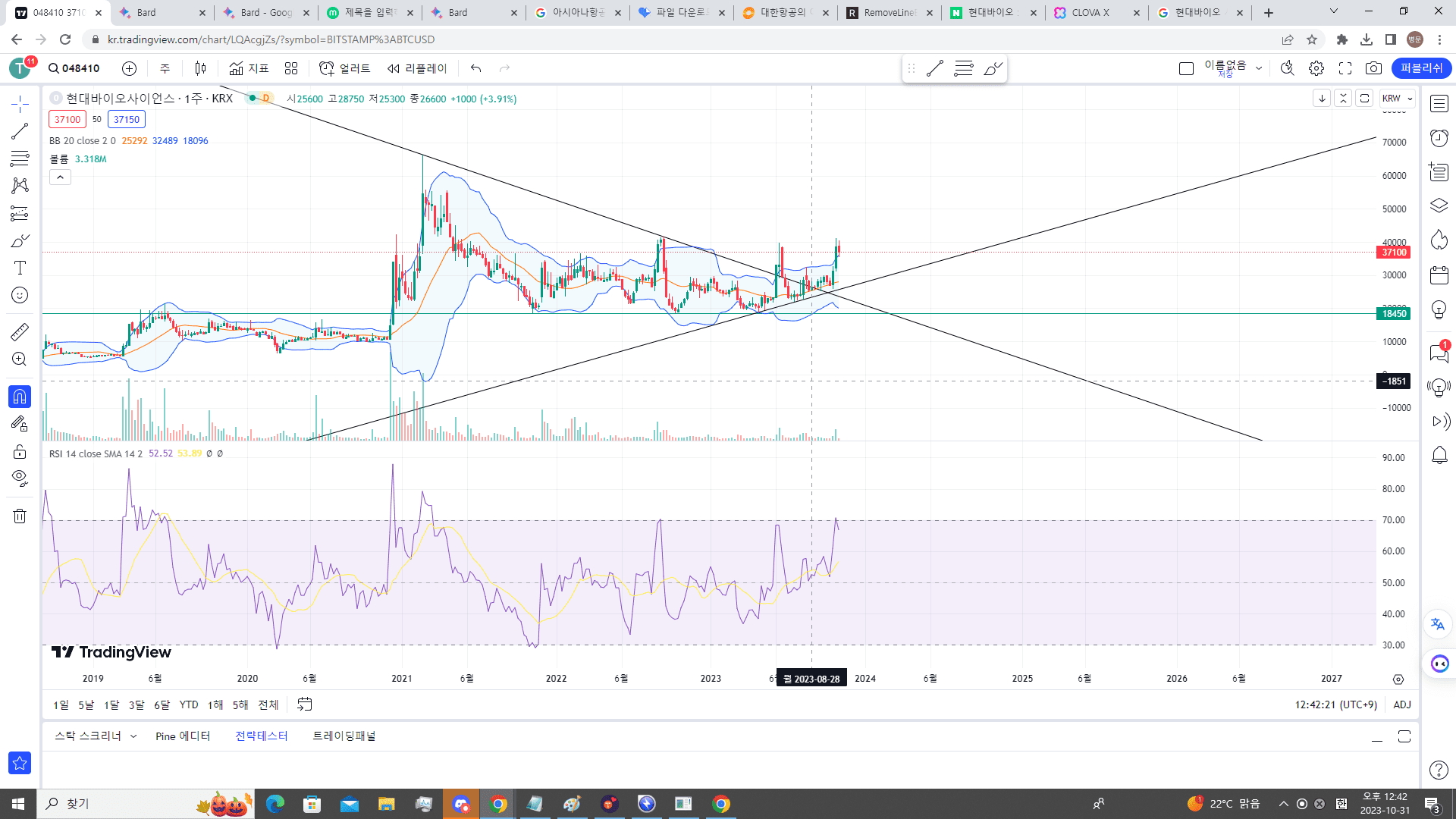Screen dimensions: 1456x819
Task: Open the forecasting and measurement tools
Action: point(20,213)
